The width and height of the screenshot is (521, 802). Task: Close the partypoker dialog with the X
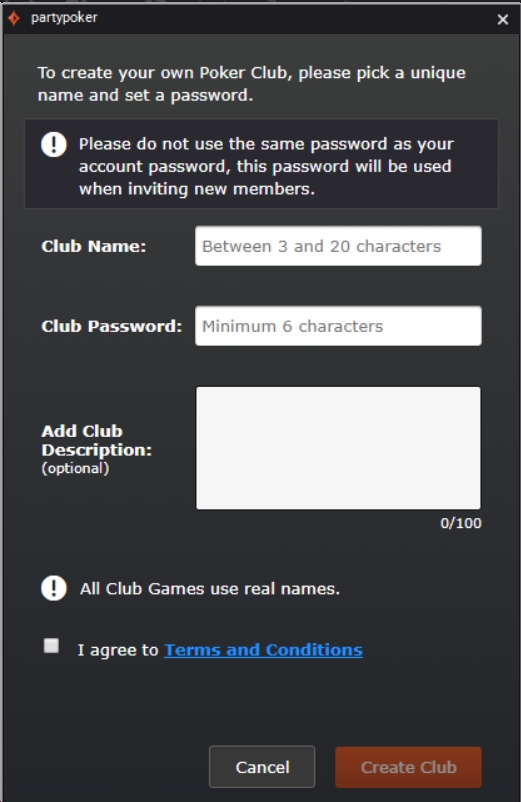[x=503, y=19]
